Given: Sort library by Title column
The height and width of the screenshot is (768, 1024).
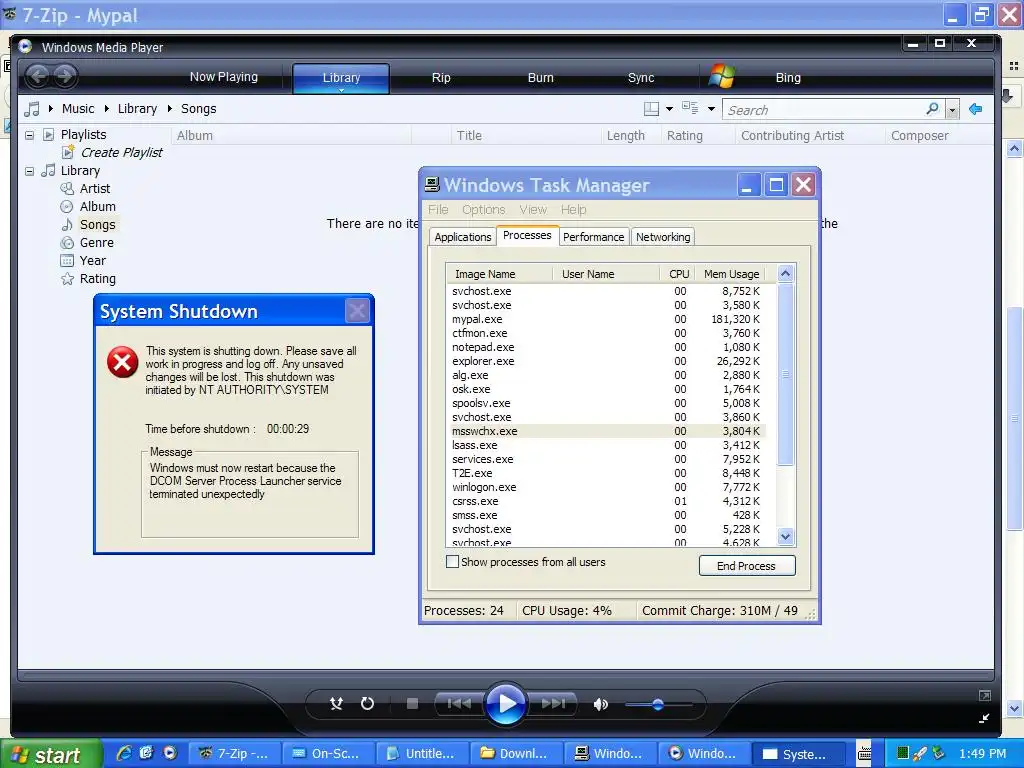Looking at the screenshot, I should click(525, 136).
